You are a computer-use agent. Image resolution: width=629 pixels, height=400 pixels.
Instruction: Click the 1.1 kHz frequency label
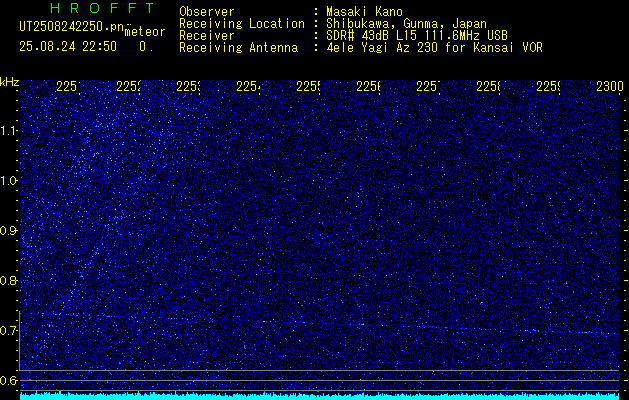pyautogui.click(x=9, y=131)
